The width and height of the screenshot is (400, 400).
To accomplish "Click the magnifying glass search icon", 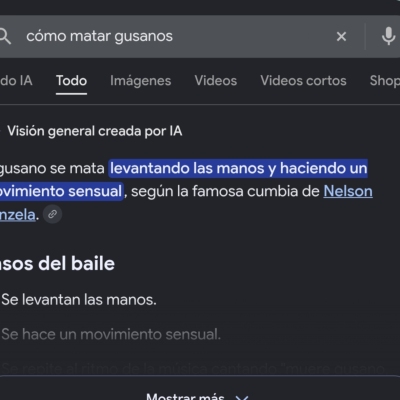I will (x=5, y=36).
